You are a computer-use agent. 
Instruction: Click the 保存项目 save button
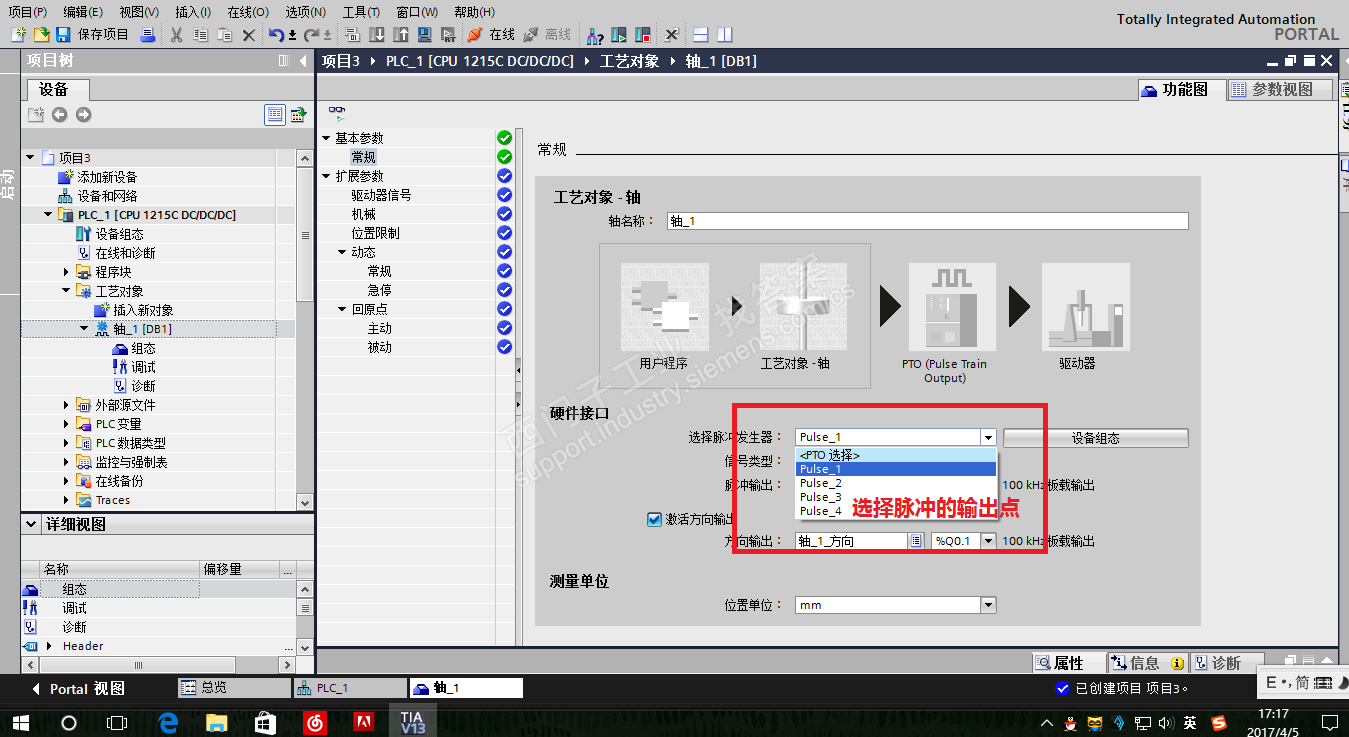click(x=94, y=35)
